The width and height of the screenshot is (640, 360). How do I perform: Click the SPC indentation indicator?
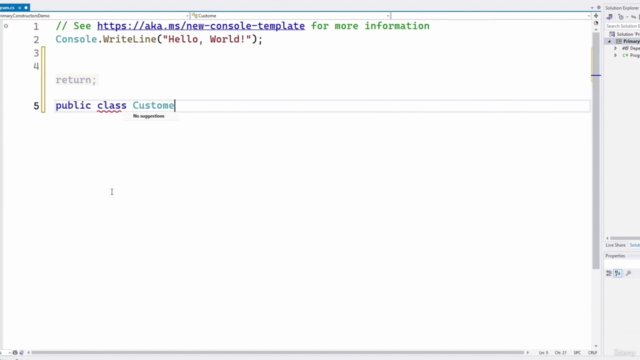(577, 353)
